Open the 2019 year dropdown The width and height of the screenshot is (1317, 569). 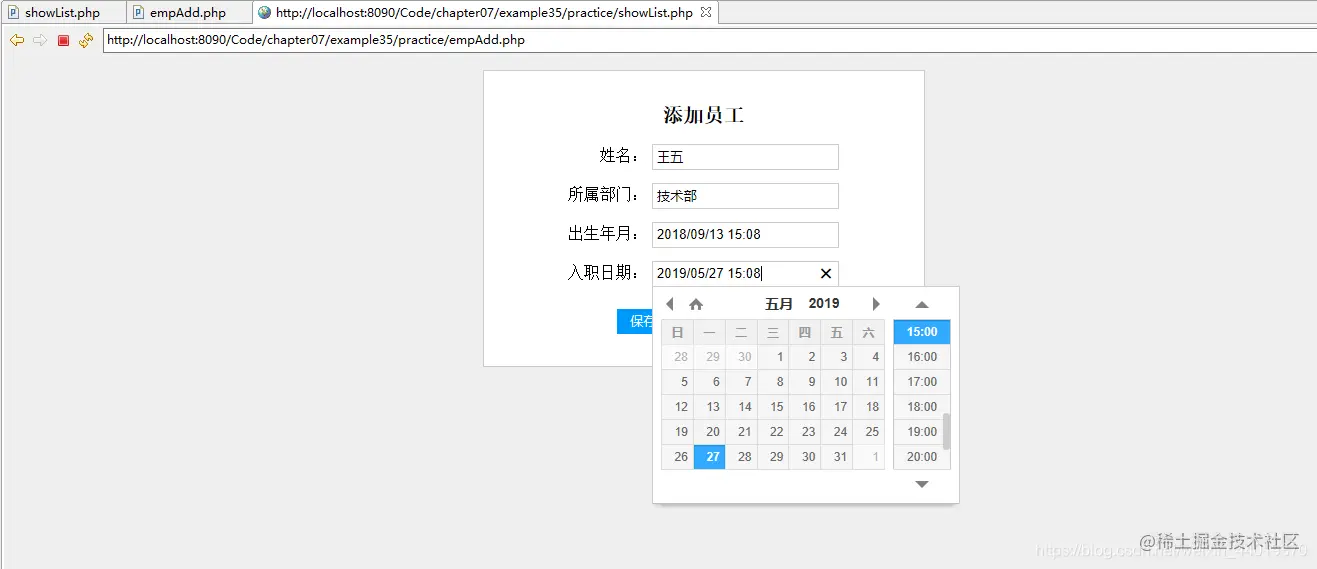click(824, 304)
